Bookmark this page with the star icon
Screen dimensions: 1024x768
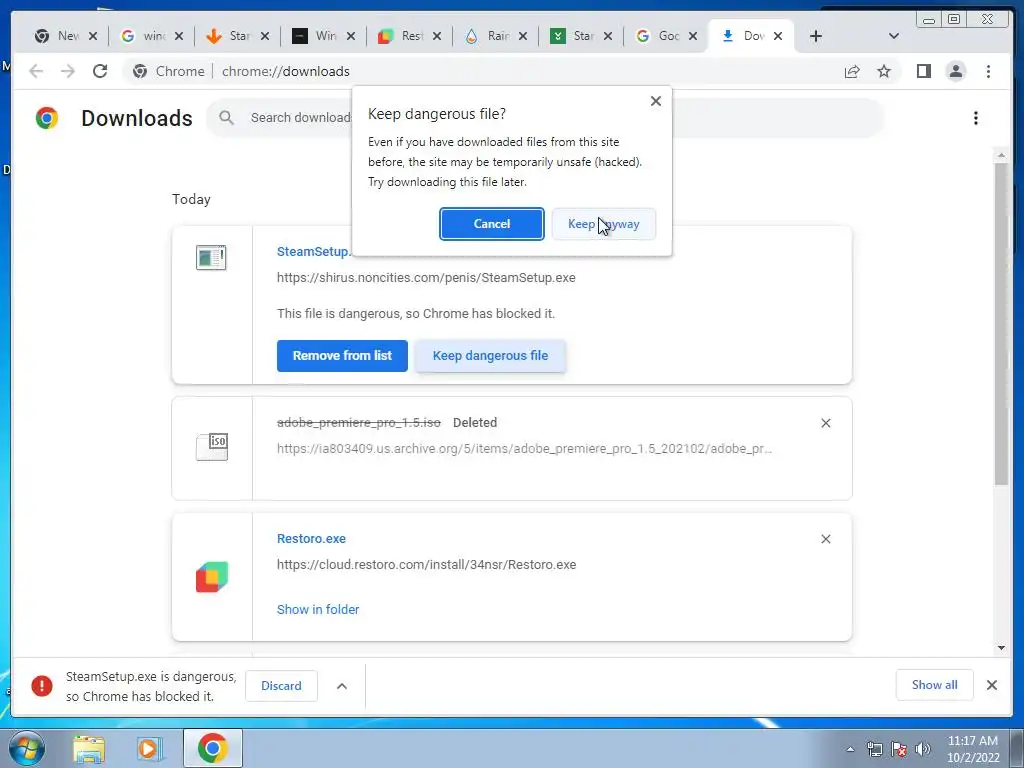[x=884, y=71]
